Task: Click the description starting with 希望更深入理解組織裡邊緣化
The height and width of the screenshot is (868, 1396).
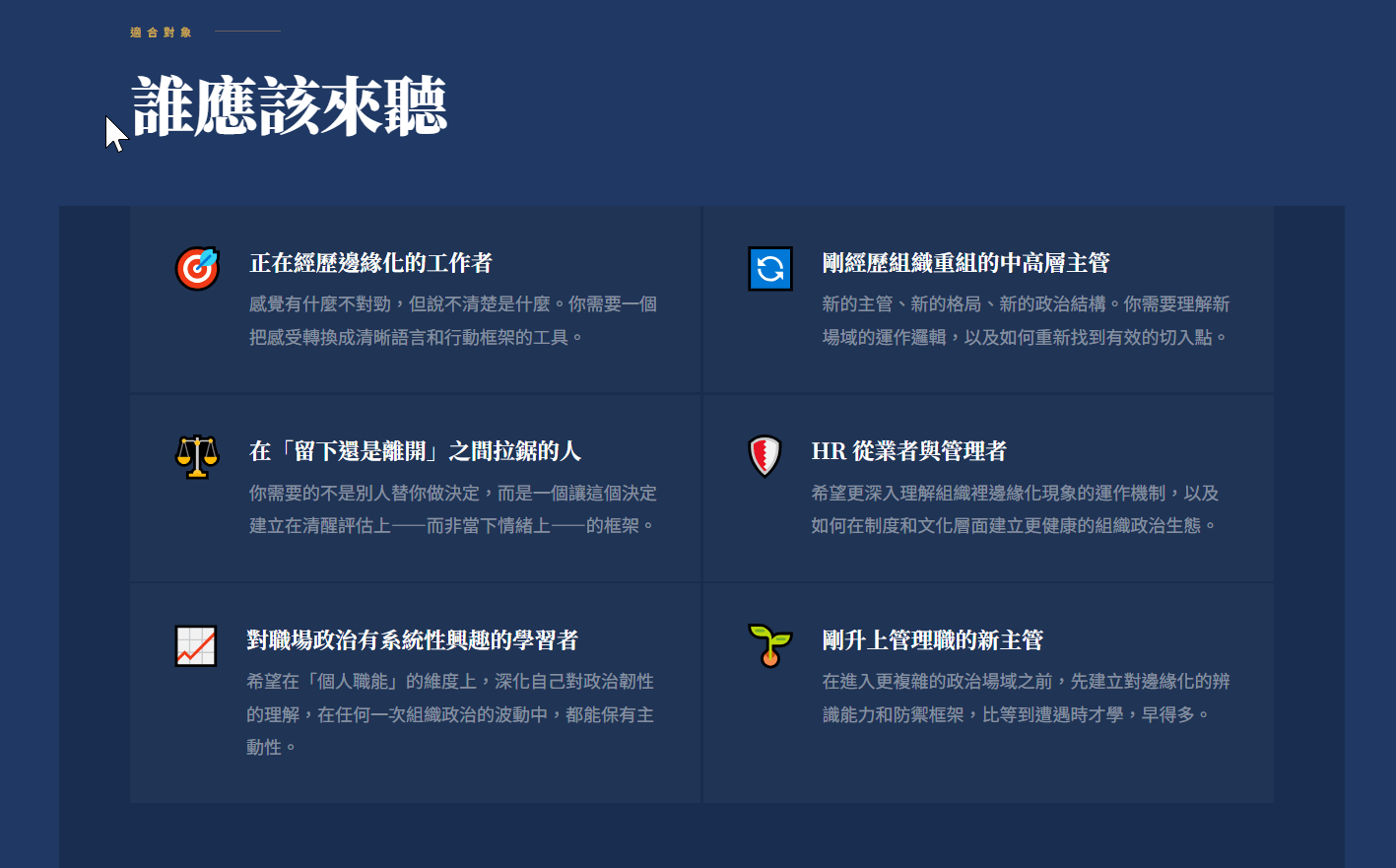Action: (x=1015, y=509)
